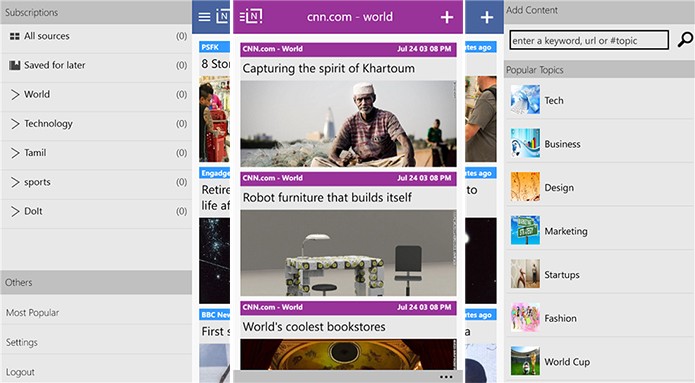Select the Tech topic icon
695x383 pixels.
tap(525, 100)
